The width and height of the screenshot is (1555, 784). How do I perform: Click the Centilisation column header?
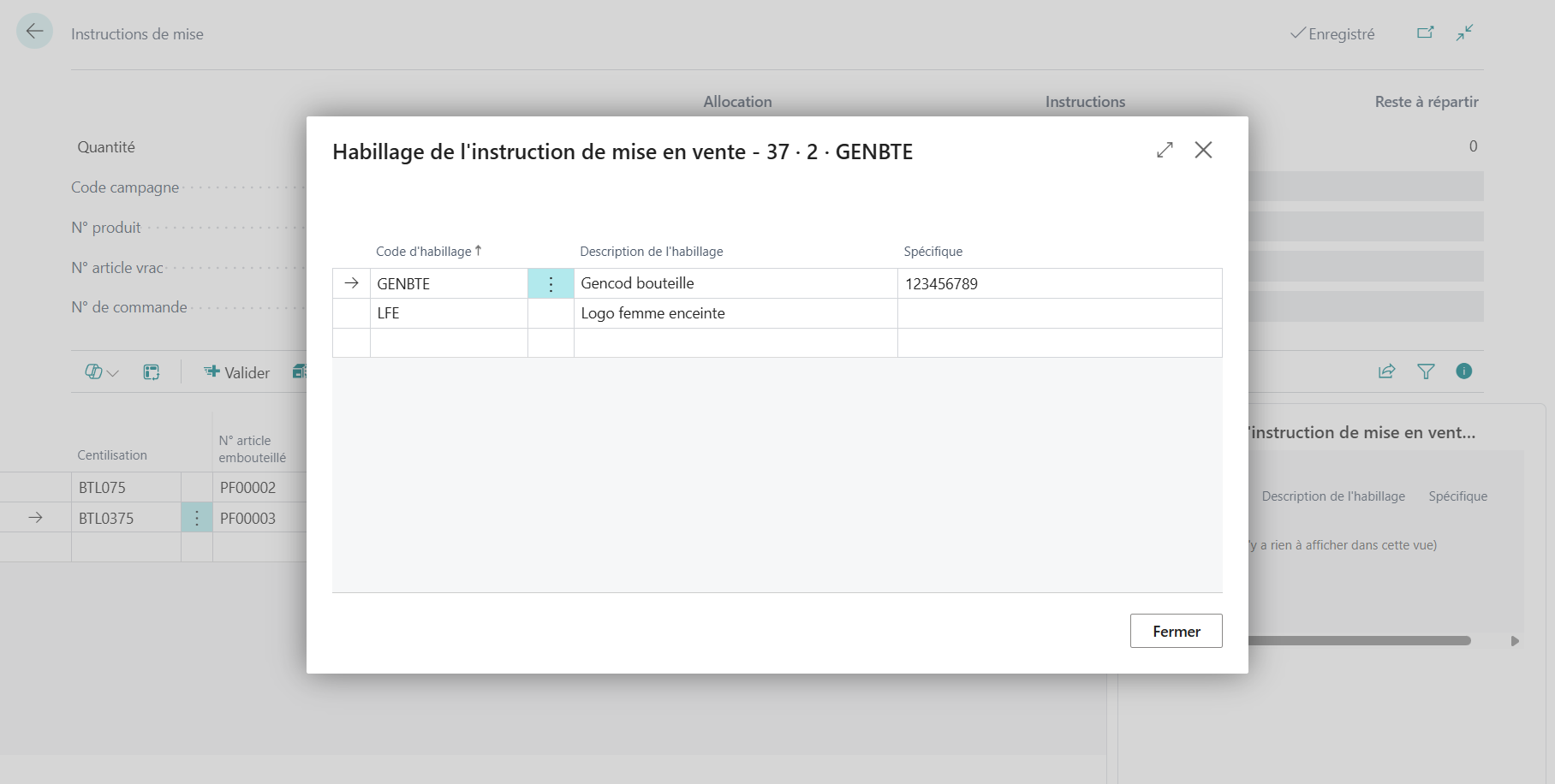(112, 455)
